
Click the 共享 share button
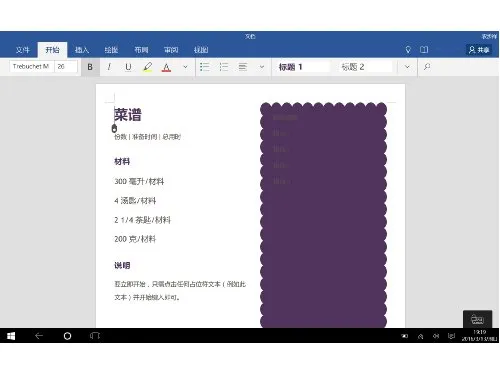point(479,50)
